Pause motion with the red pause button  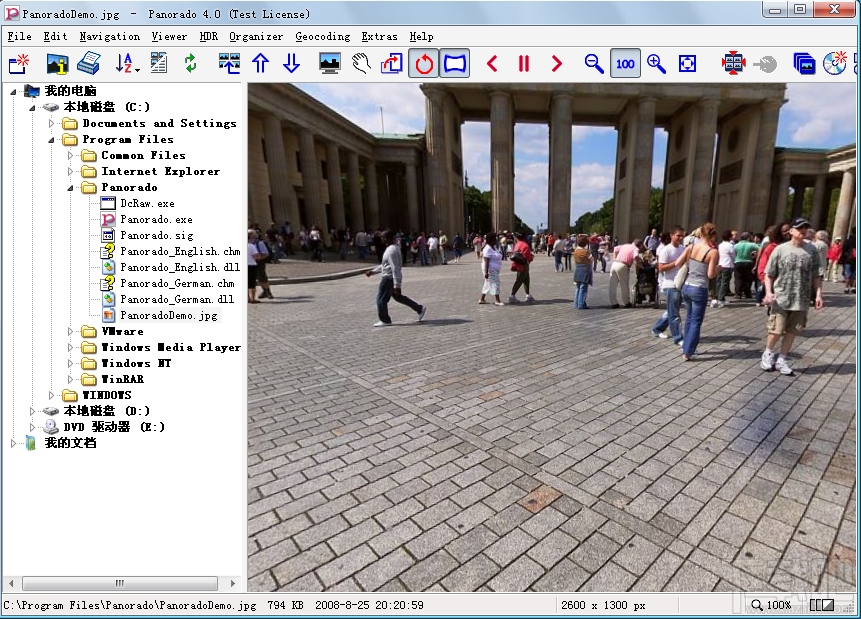(x=524, y=64)
